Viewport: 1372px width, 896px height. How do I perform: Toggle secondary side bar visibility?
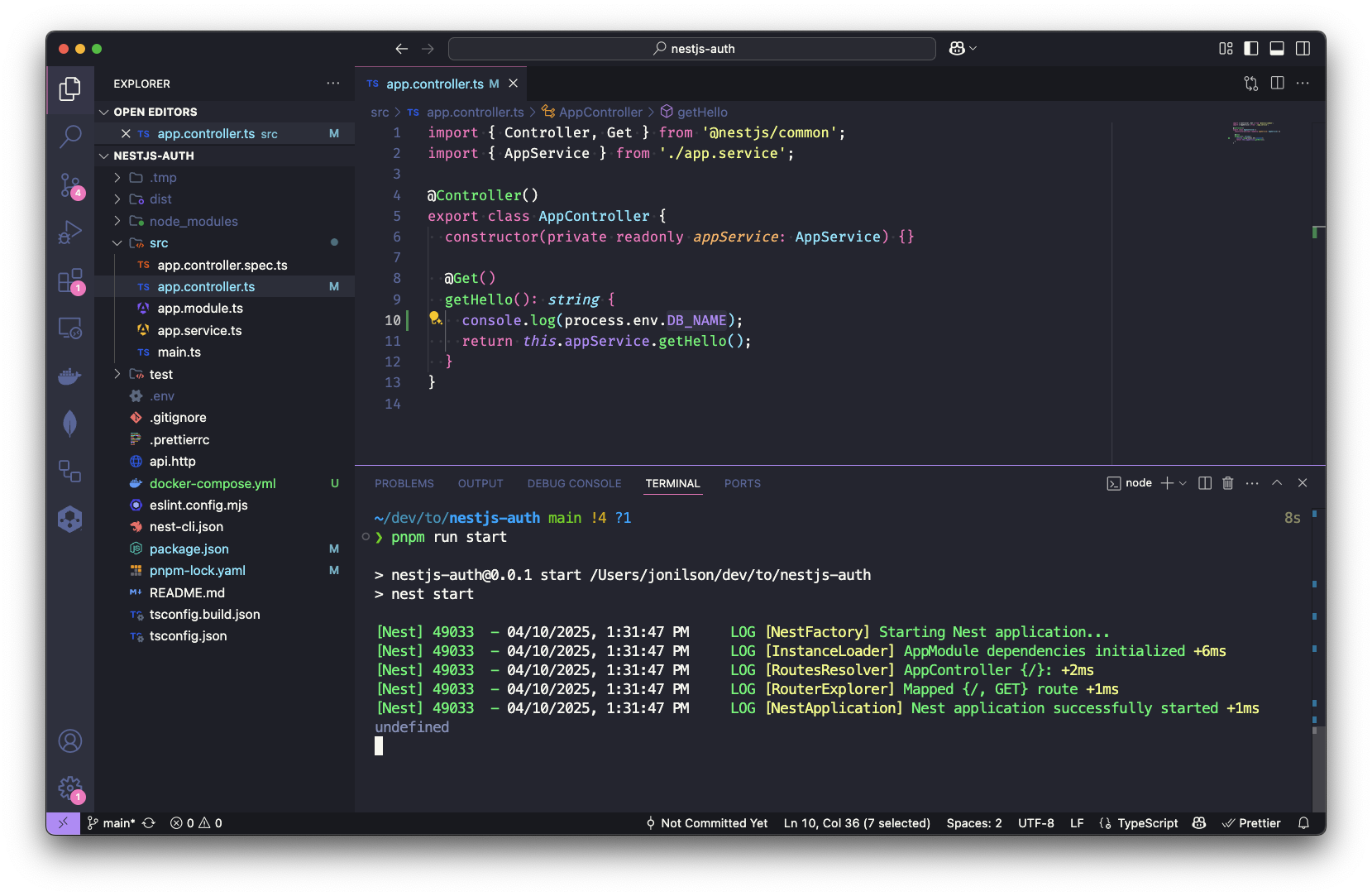[1303, 49]
